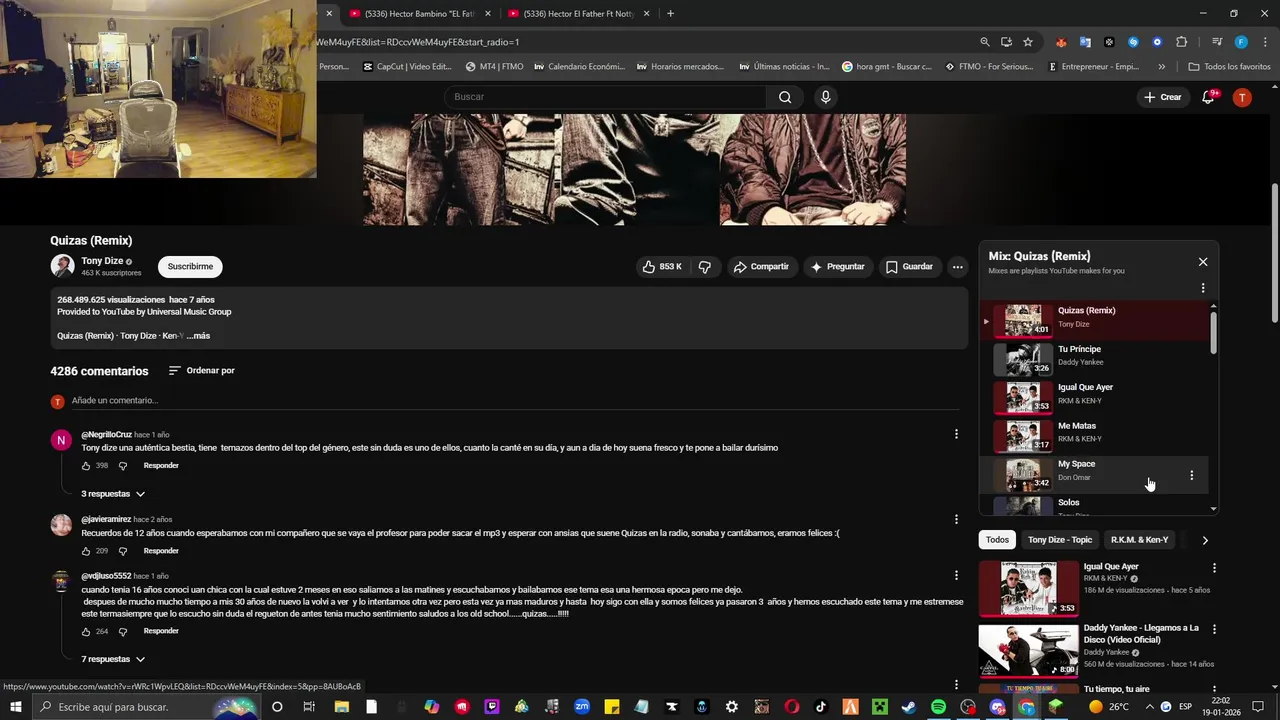Show more bookmarks with double chevron
The width and height of the screenshot is (1280, 720).
(1161, 67)
